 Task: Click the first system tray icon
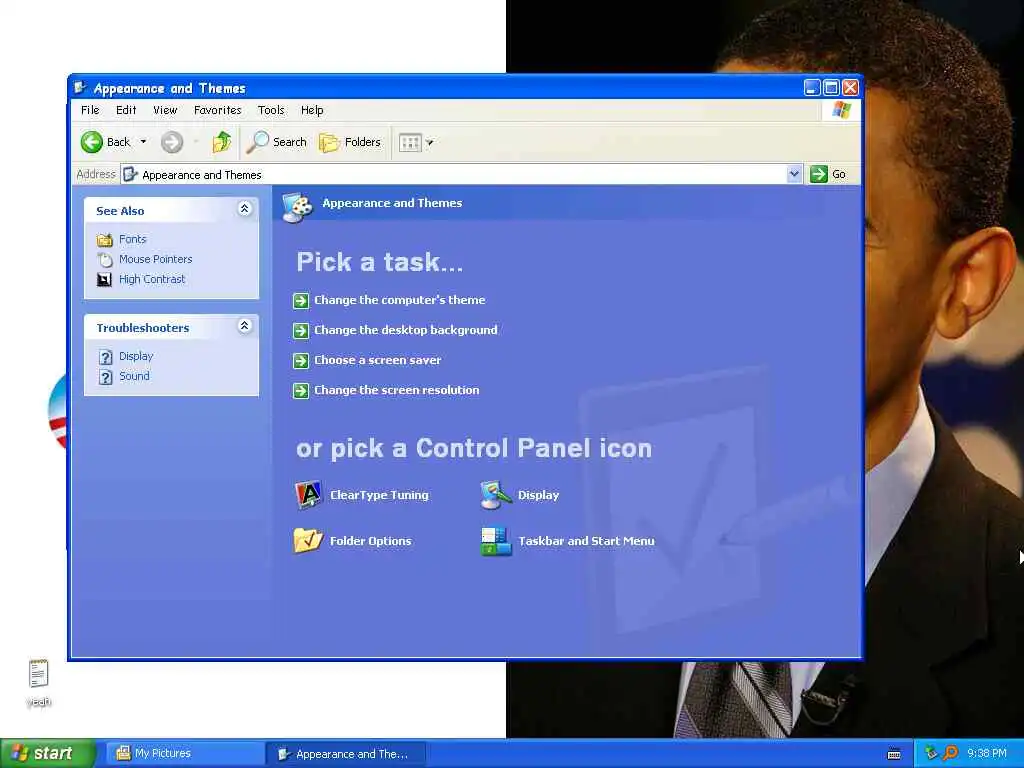point(931,753)
